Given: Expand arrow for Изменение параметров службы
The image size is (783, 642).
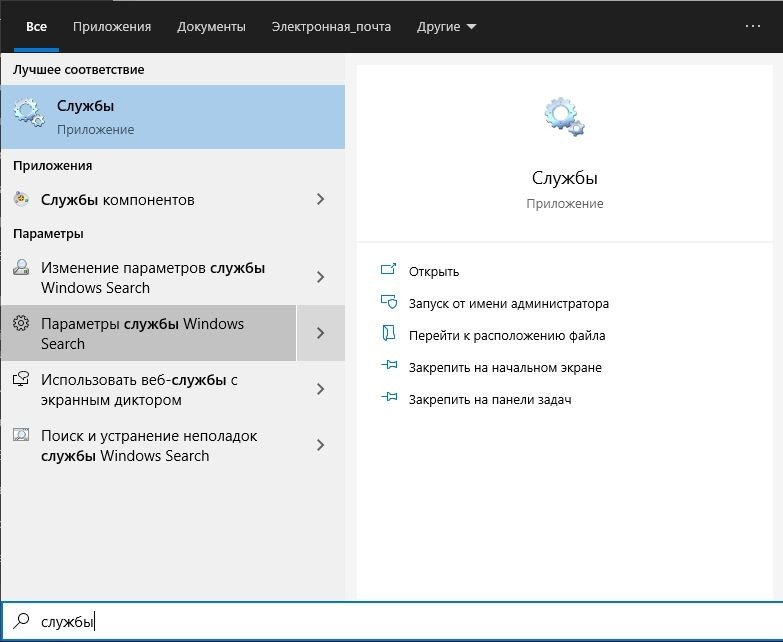Looking at the screenshot, I should [320, 277].
